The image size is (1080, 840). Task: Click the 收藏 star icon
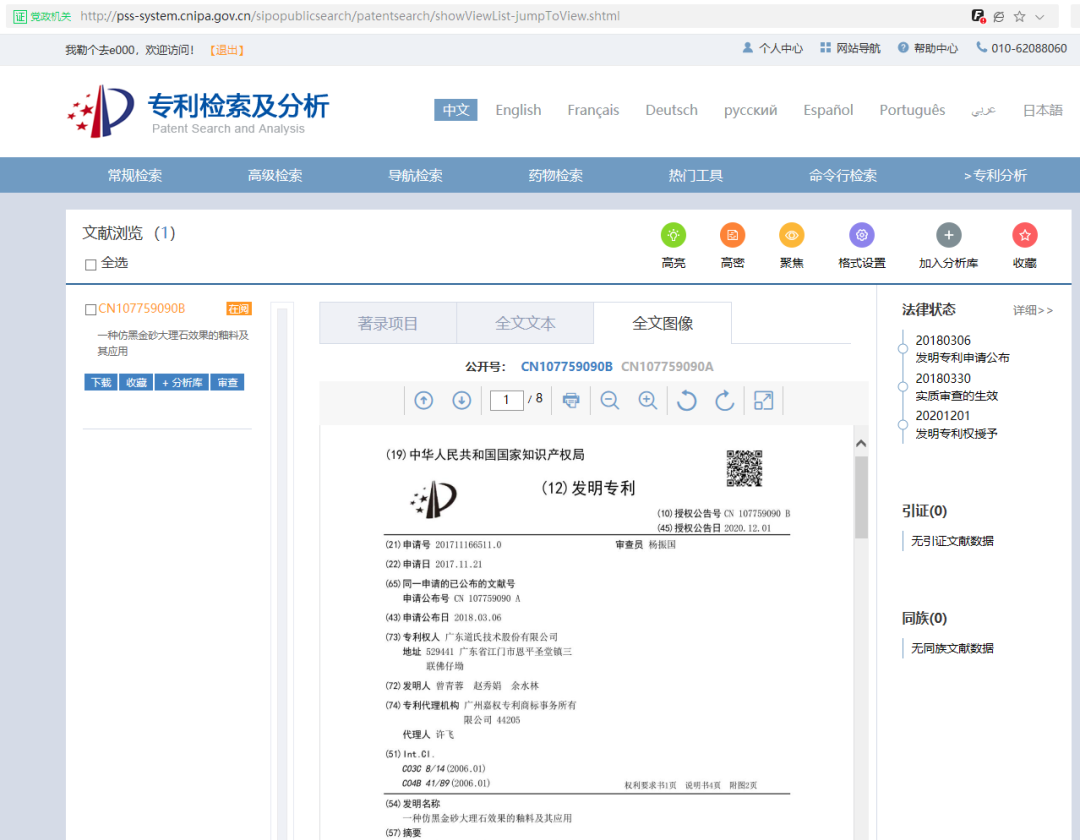(x=1024, y=235)
